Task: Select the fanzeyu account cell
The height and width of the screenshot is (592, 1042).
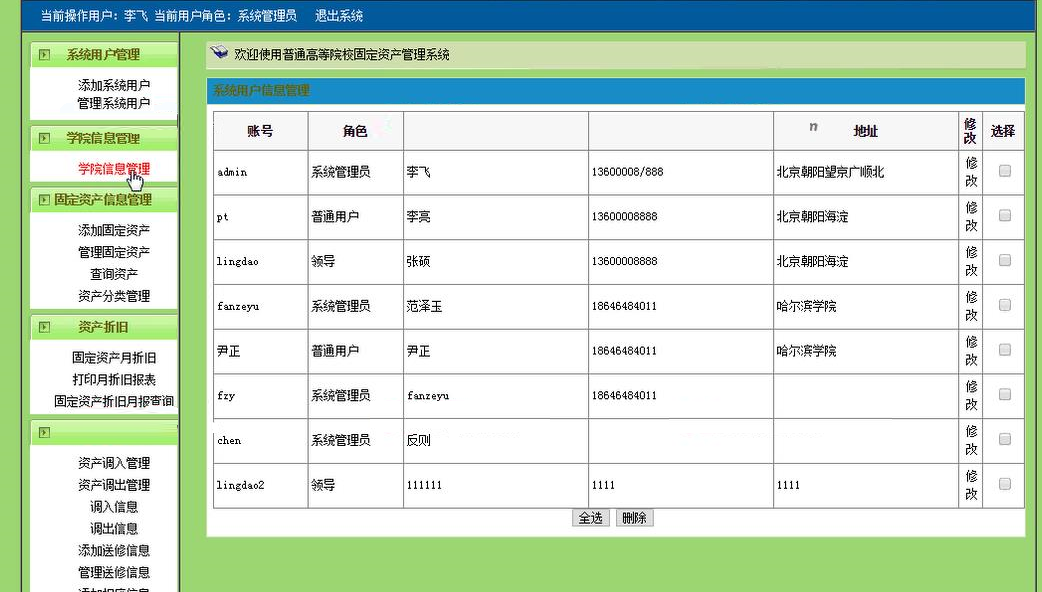Action: click(260, 306)
